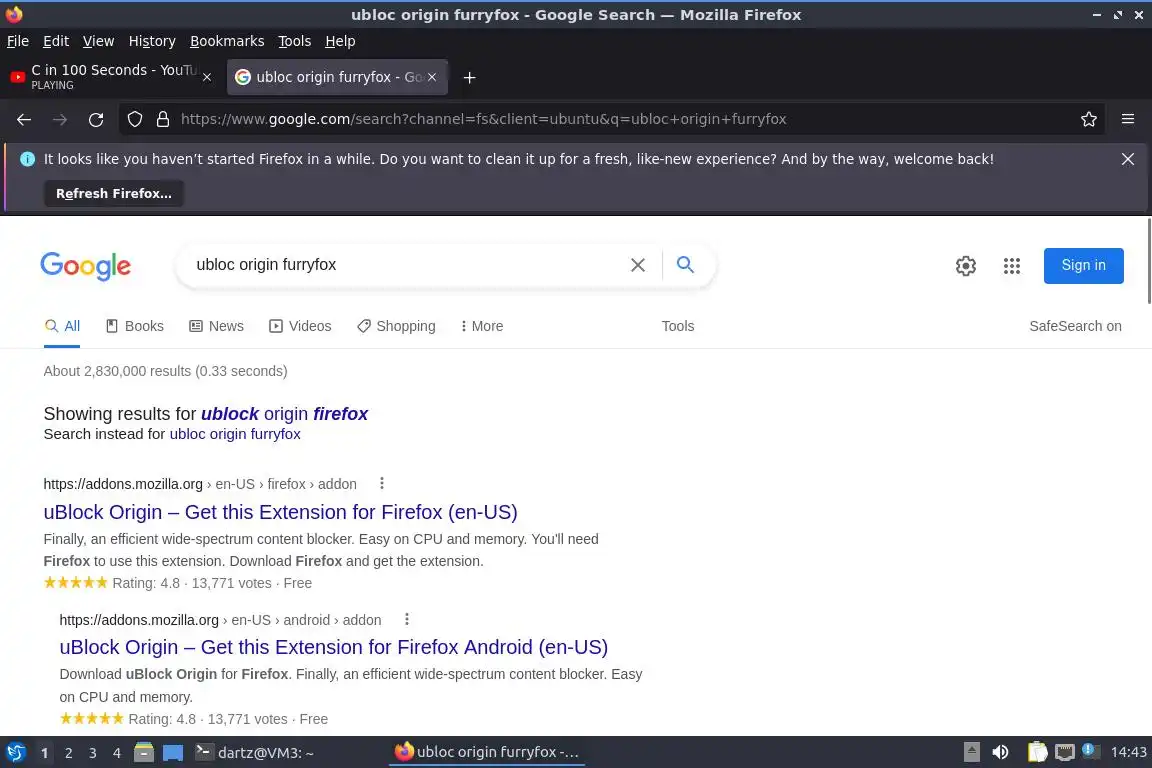Open the Firefox hamburger menu
Screen dimensions: 1152x768
tap(1128, 119)
